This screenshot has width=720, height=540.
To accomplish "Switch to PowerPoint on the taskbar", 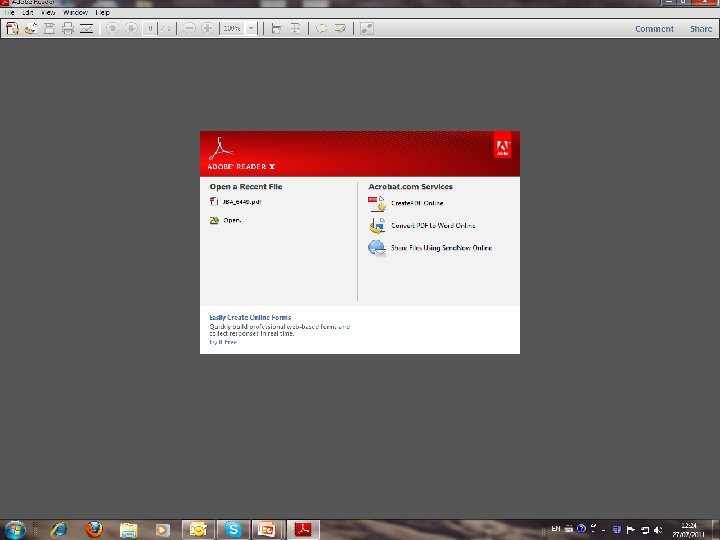I will [x=268, y=530].
